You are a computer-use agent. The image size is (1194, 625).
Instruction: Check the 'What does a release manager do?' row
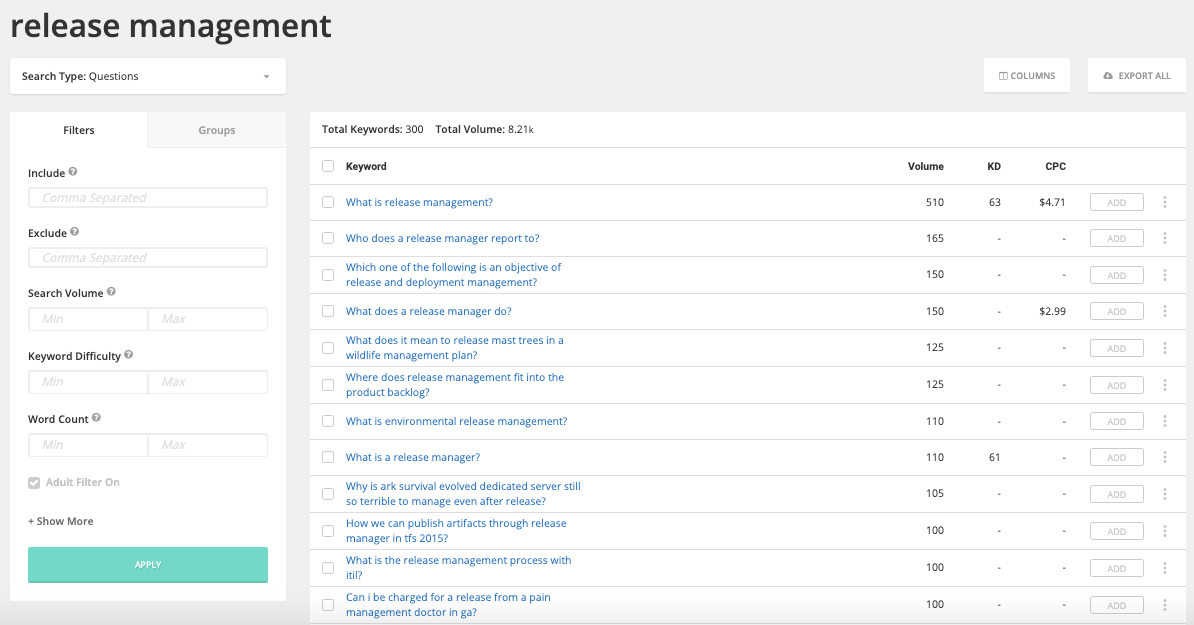[328, 311]
